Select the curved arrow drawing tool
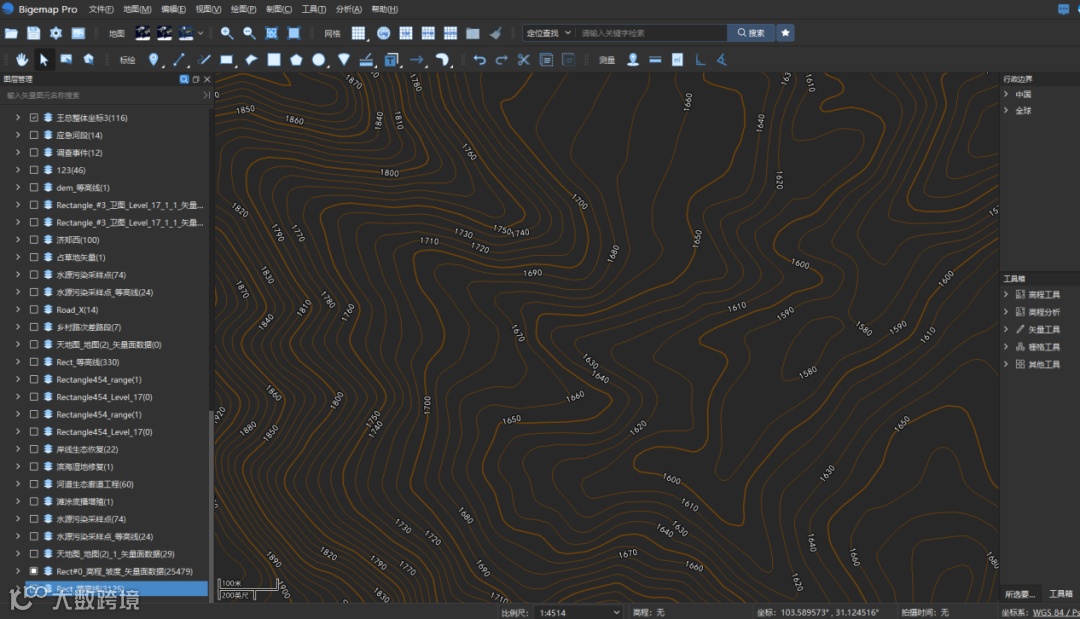Image resolution: width=1080 pixels, height=619 pixels. 442,60
